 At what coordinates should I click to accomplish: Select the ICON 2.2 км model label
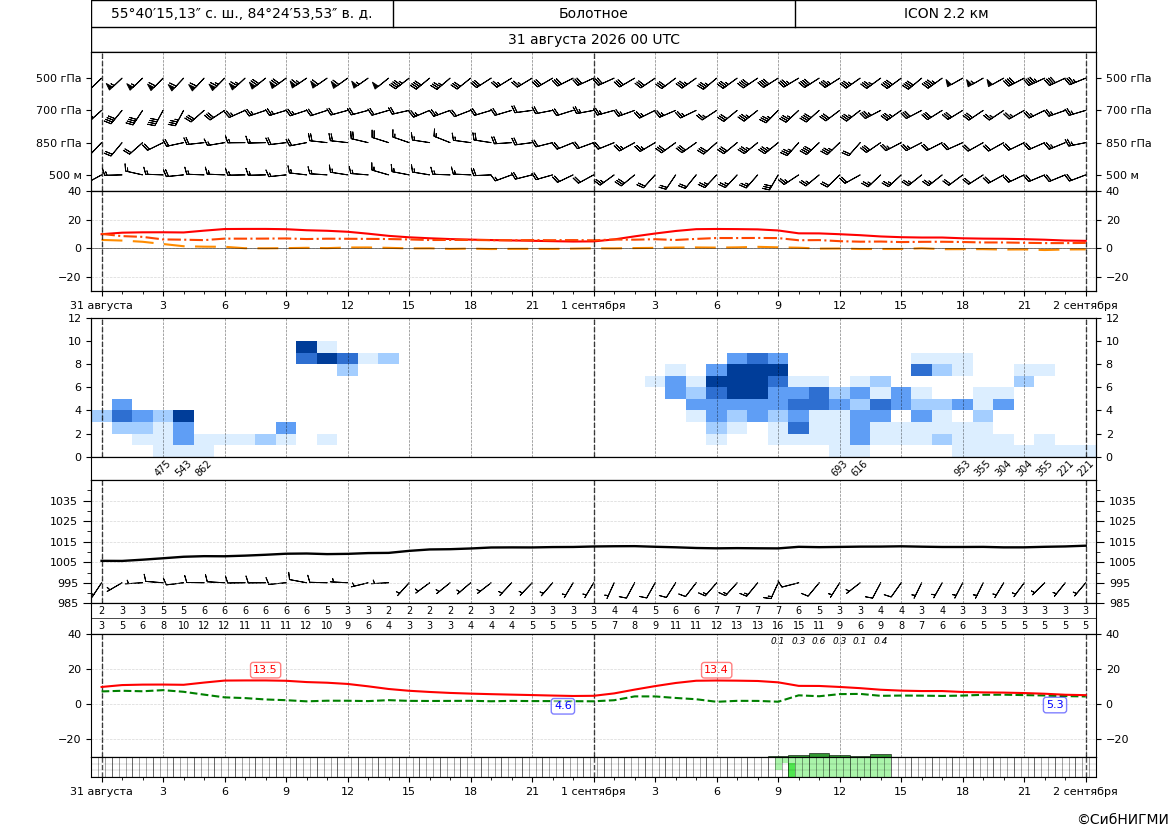(945, 13)
